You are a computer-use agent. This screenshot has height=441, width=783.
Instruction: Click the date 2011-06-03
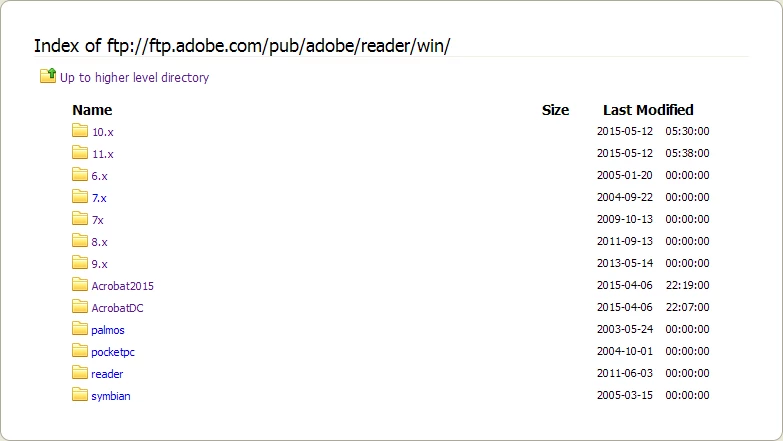(x=625, y=373)
